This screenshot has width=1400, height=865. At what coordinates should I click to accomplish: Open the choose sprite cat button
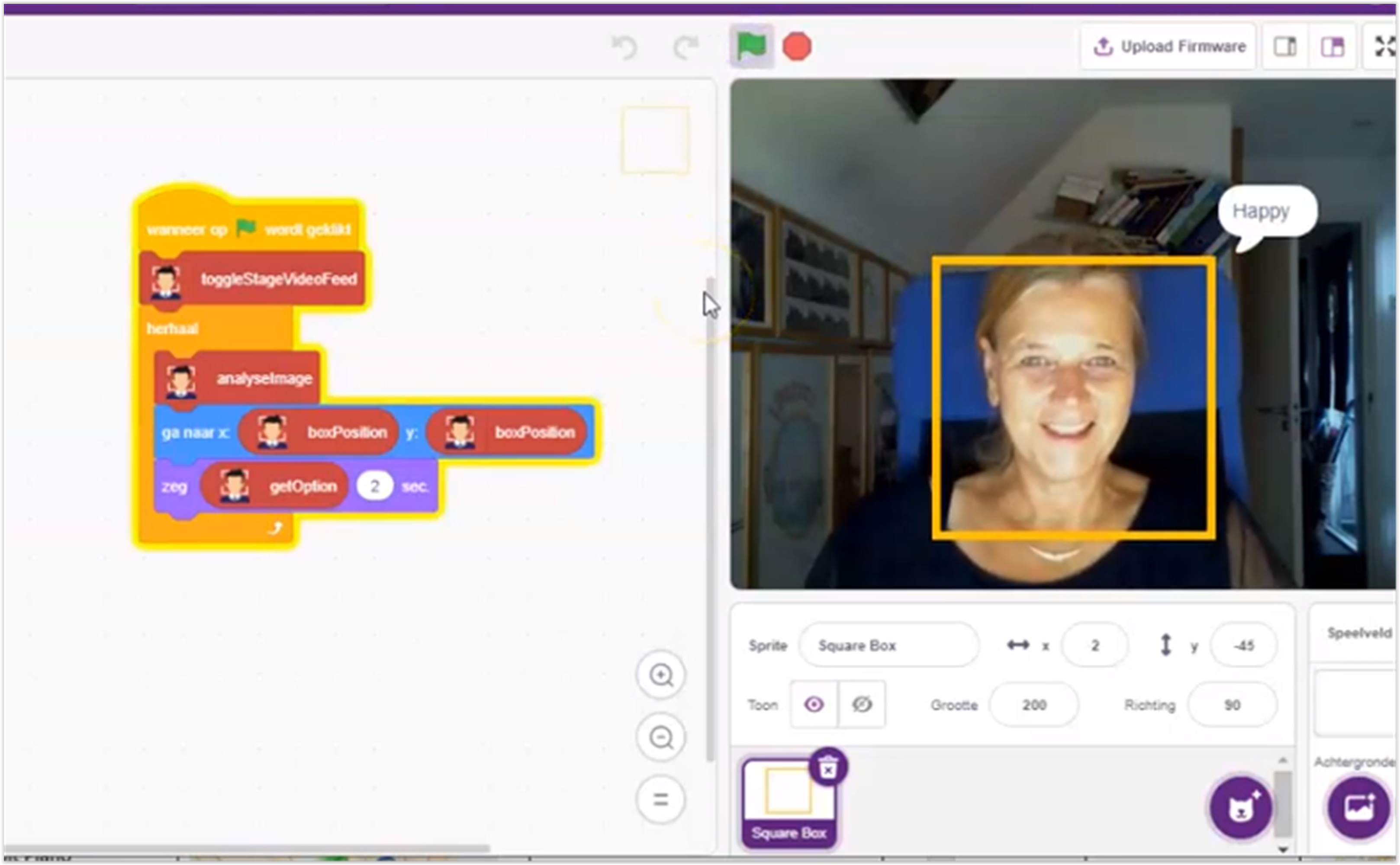point(1240,808)
